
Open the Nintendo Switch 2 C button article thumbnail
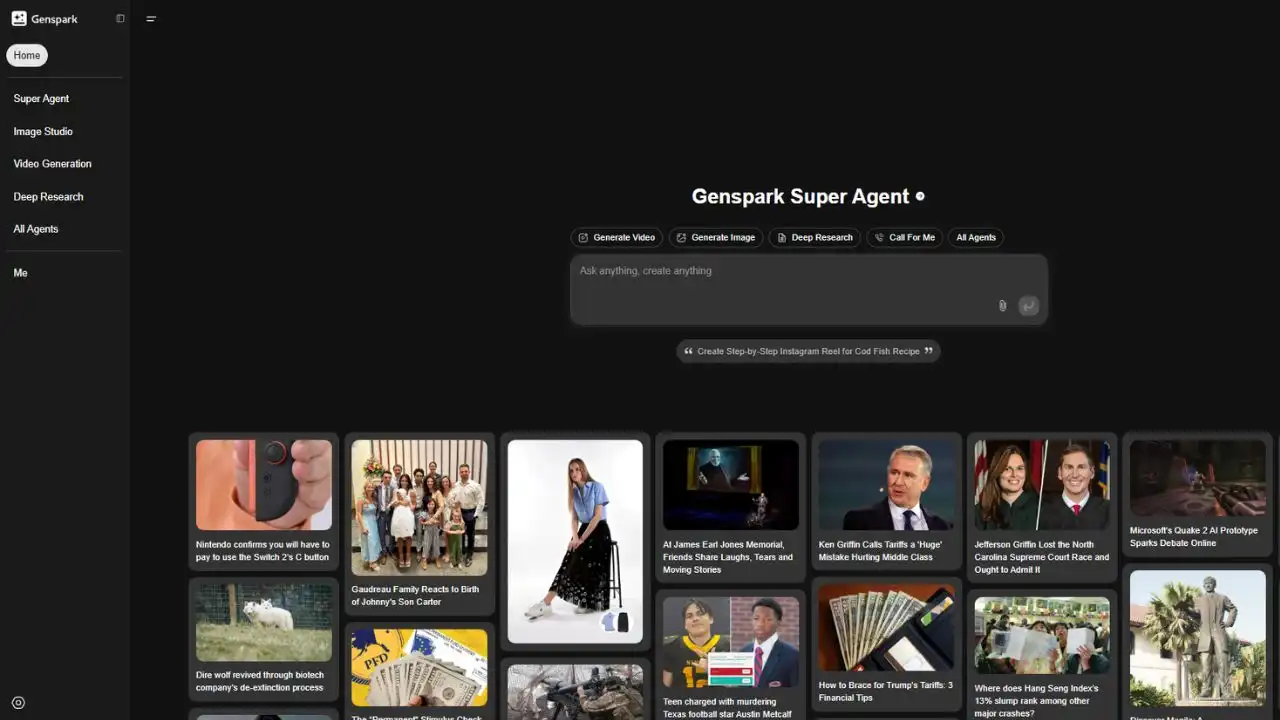(263, 485)
